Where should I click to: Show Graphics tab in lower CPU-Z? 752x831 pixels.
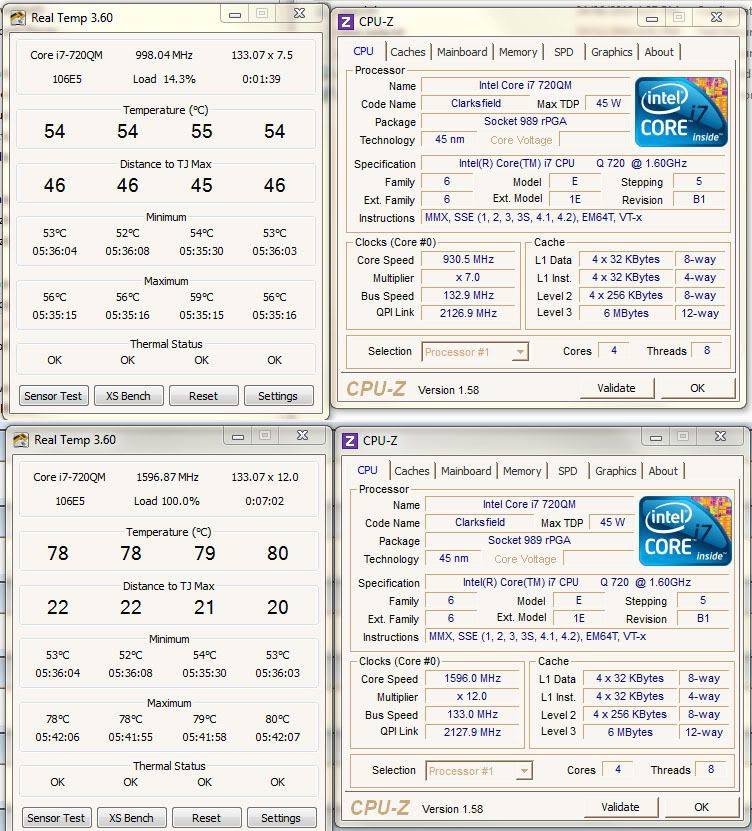[615, 471]
